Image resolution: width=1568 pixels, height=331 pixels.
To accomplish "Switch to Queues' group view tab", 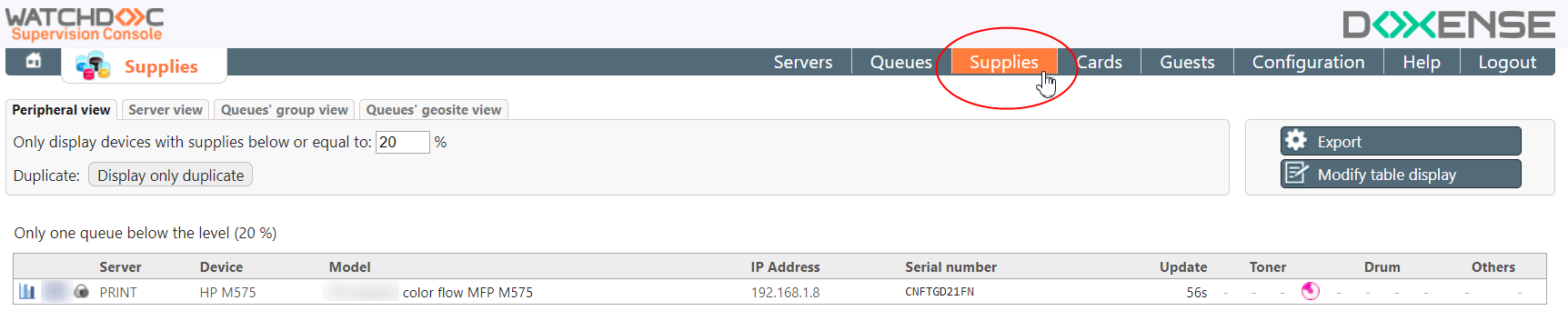I will (285, 110).
